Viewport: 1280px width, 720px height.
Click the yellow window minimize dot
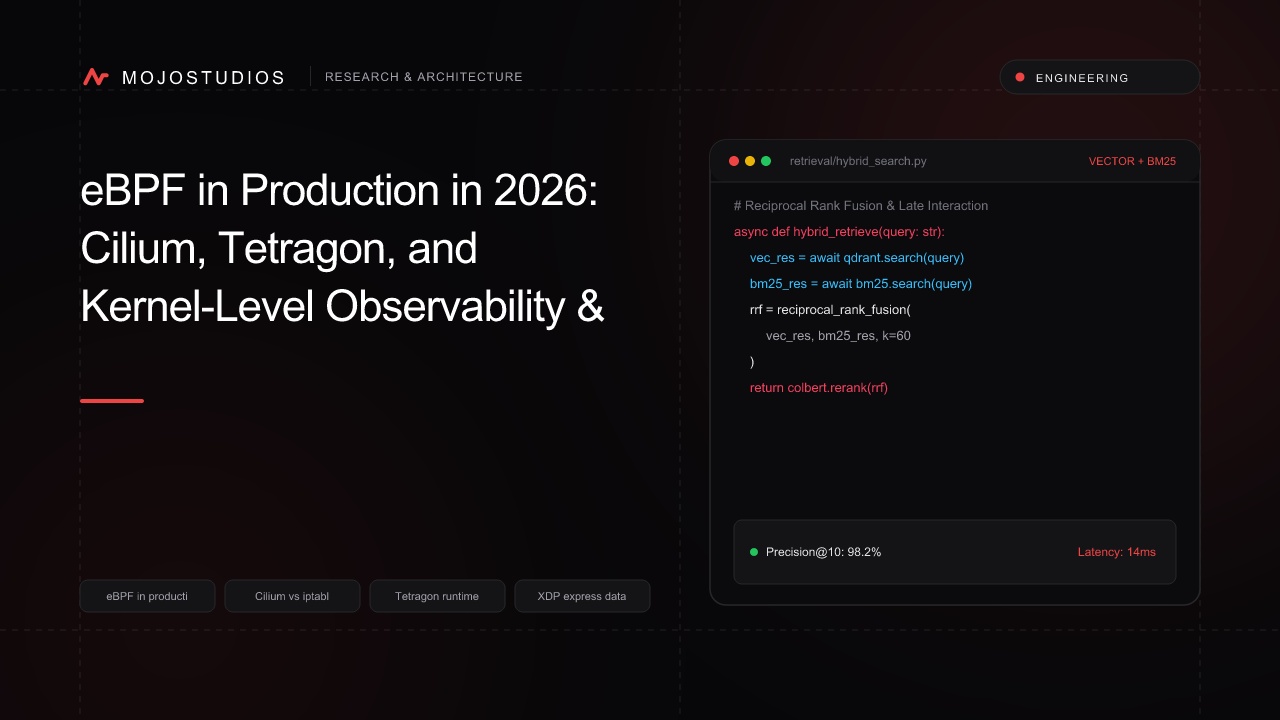[750, 161]
